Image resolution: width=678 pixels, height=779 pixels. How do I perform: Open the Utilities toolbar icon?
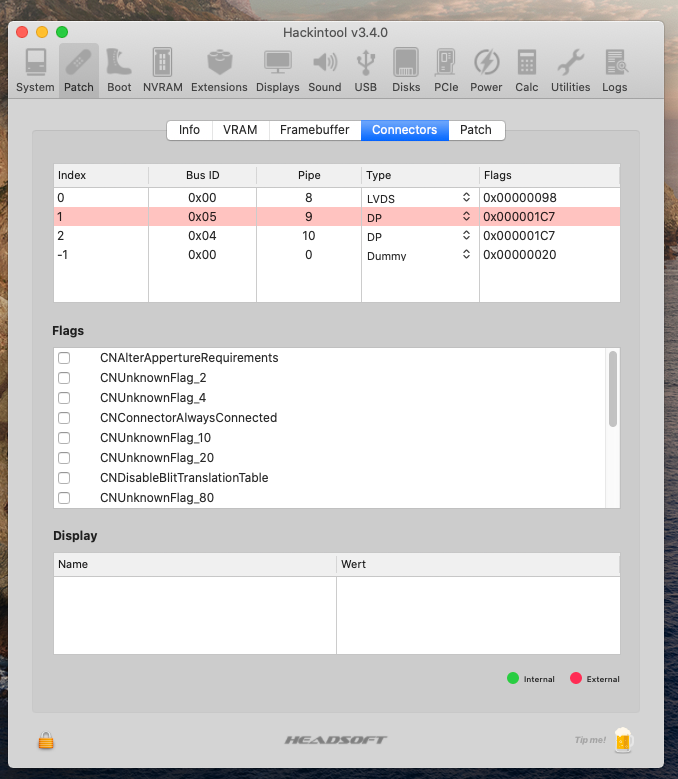coord(570,71)
